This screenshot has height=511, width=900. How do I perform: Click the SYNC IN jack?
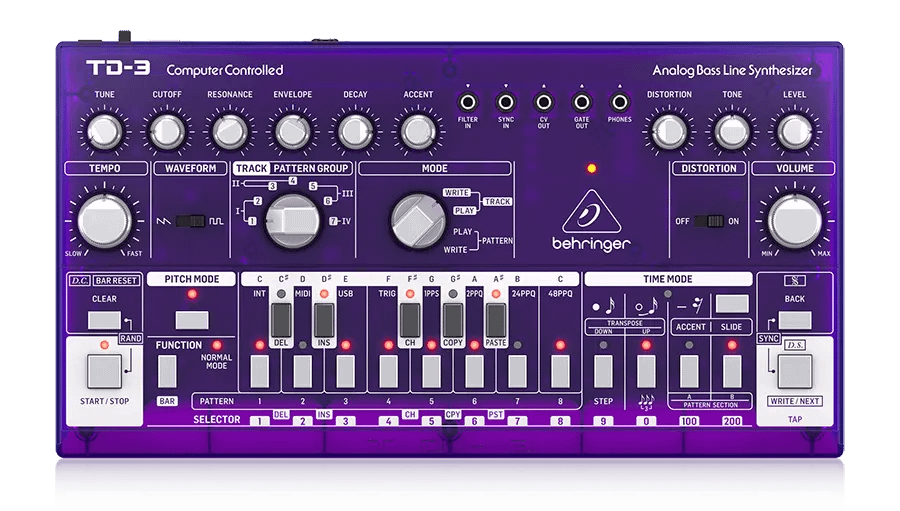click(506, 102)
